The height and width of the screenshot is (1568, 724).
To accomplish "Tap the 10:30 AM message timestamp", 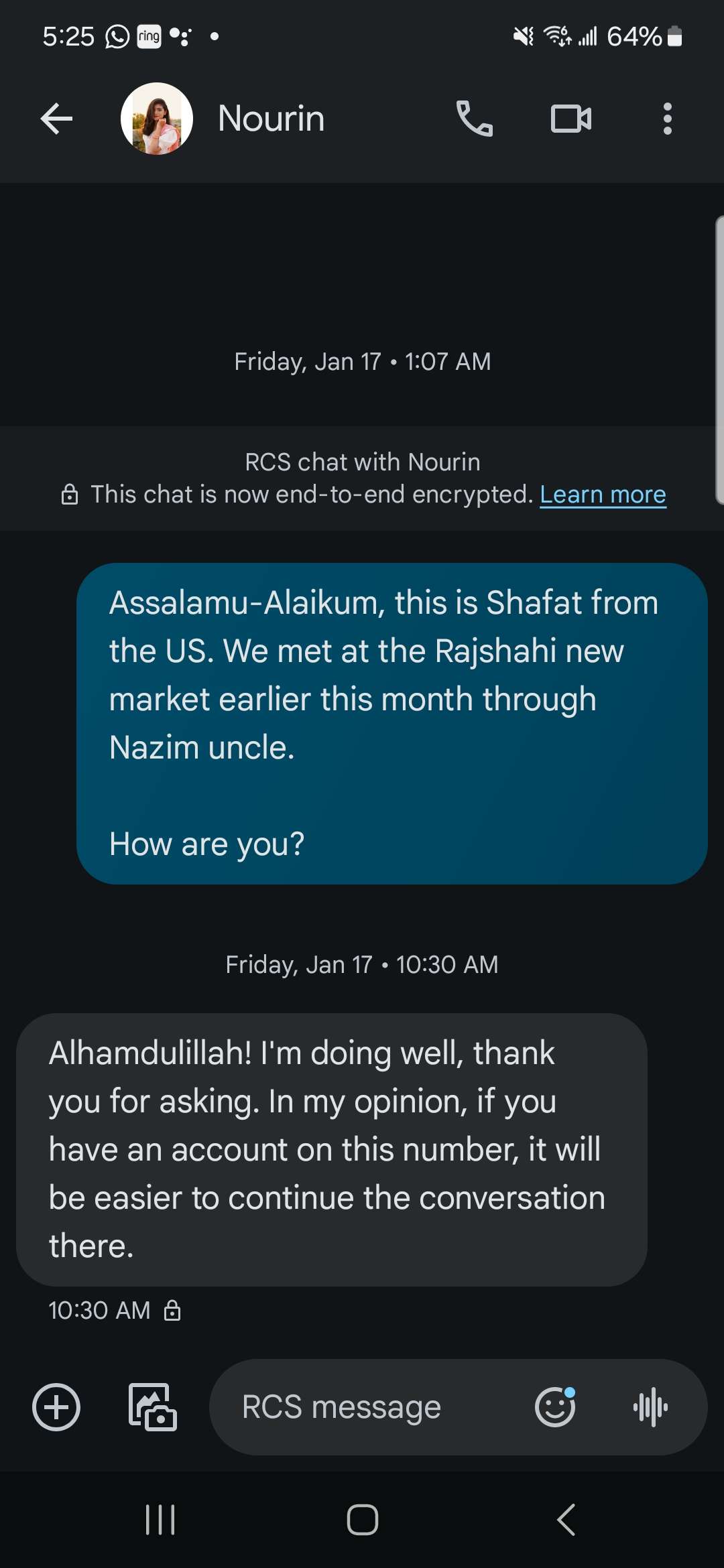I will point(99,1310).
